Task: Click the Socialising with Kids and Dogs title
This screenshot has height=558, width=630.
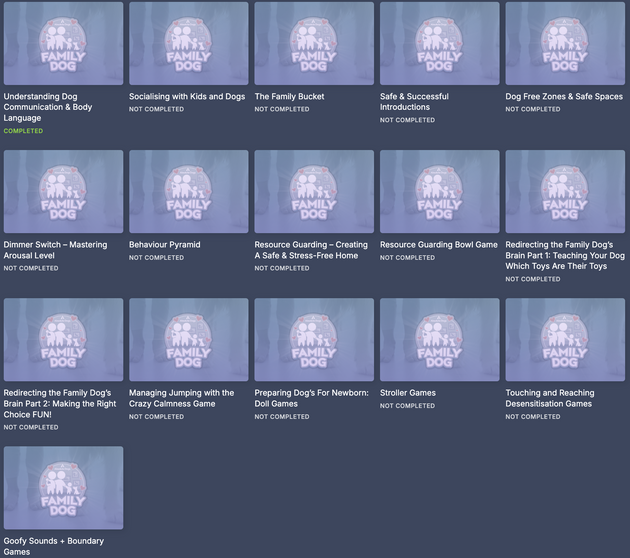Action: click(186, 97)
